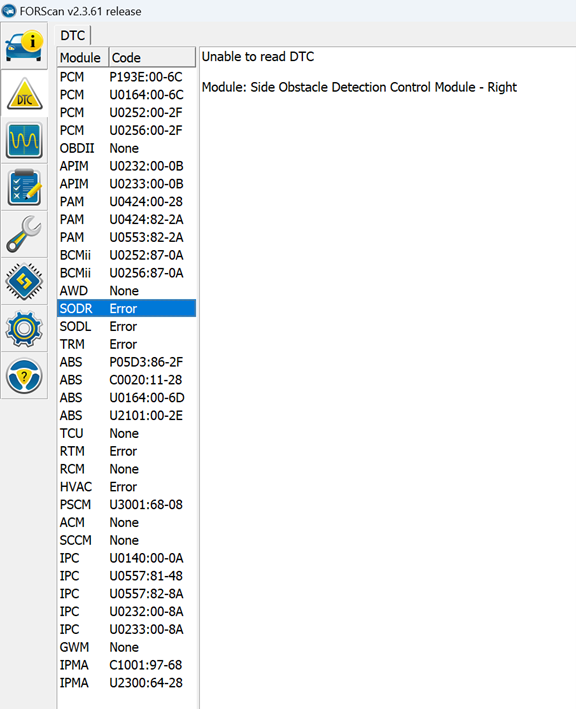Select the highlighted SODR Error row
576x709 pixels.
click(x=127, y=308)
